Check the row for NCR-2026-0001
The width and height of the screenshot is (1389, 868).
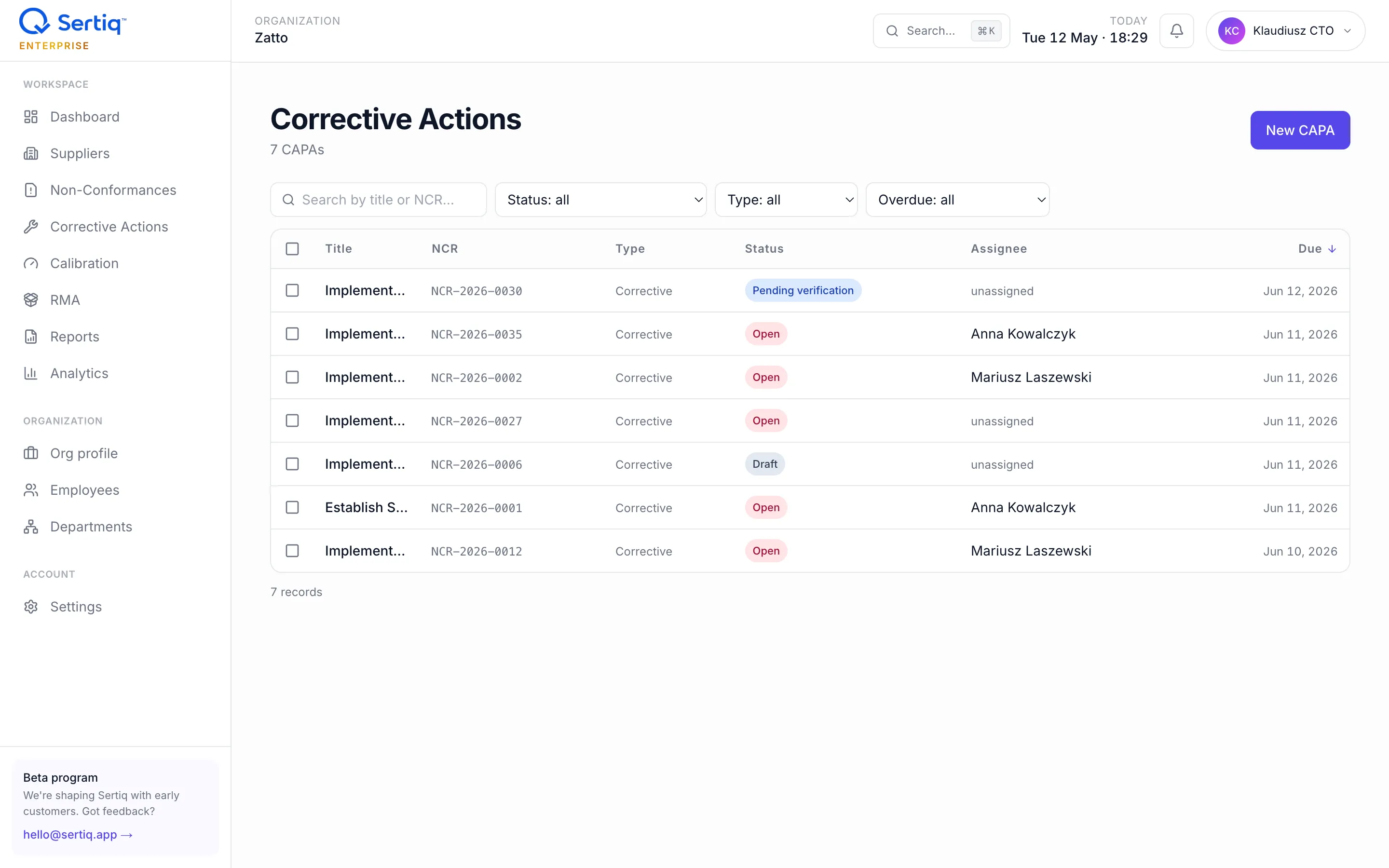pos(292,507)
